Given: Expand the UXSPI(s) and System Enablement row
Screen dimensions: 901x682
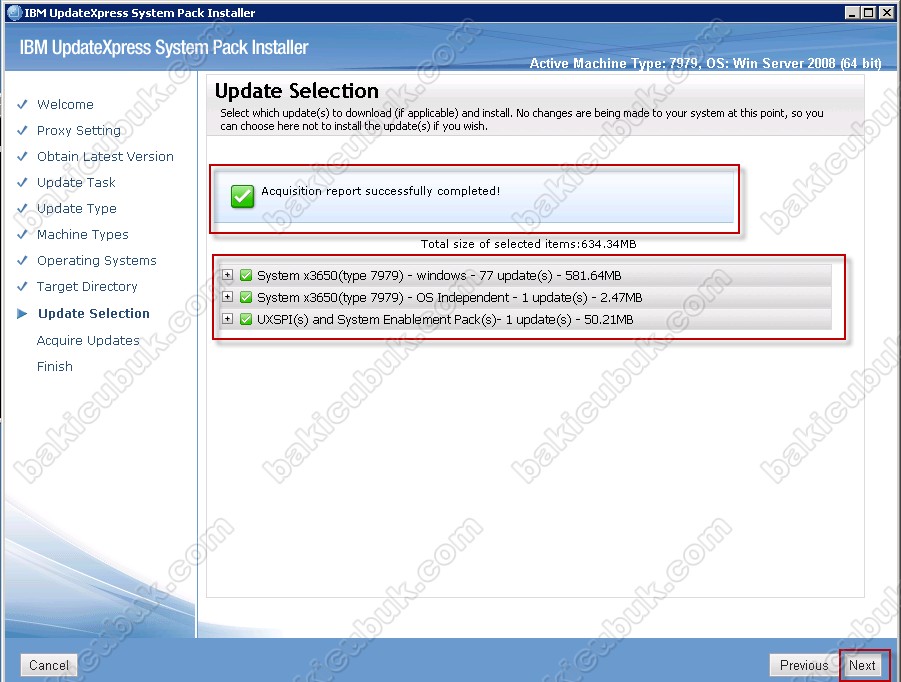Looking at the screenshot, I should click(228, 318).
